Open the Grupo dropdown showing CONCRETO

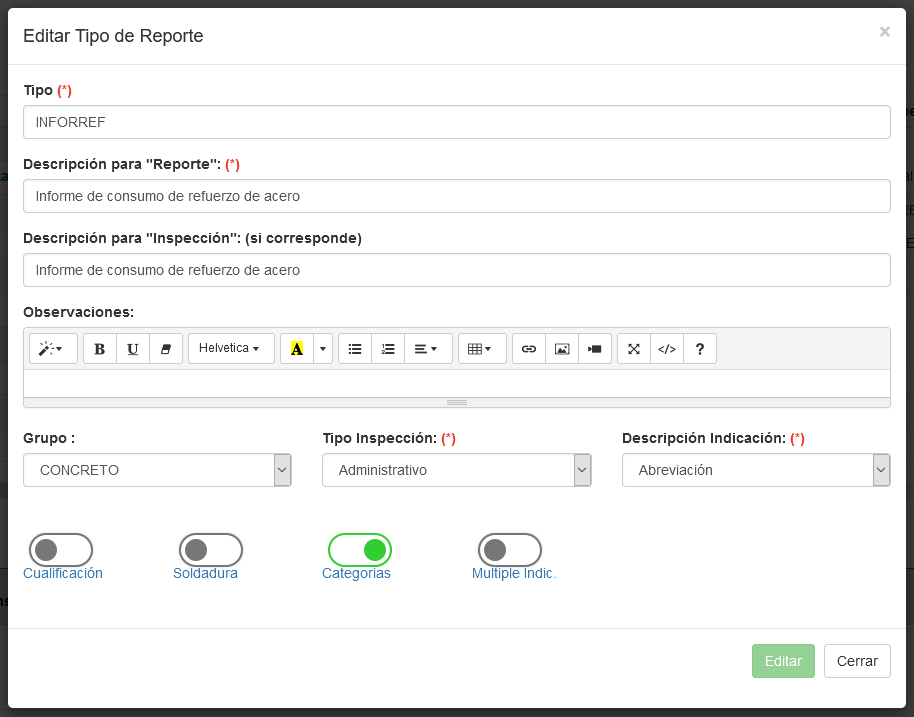(x=157, y=470)
